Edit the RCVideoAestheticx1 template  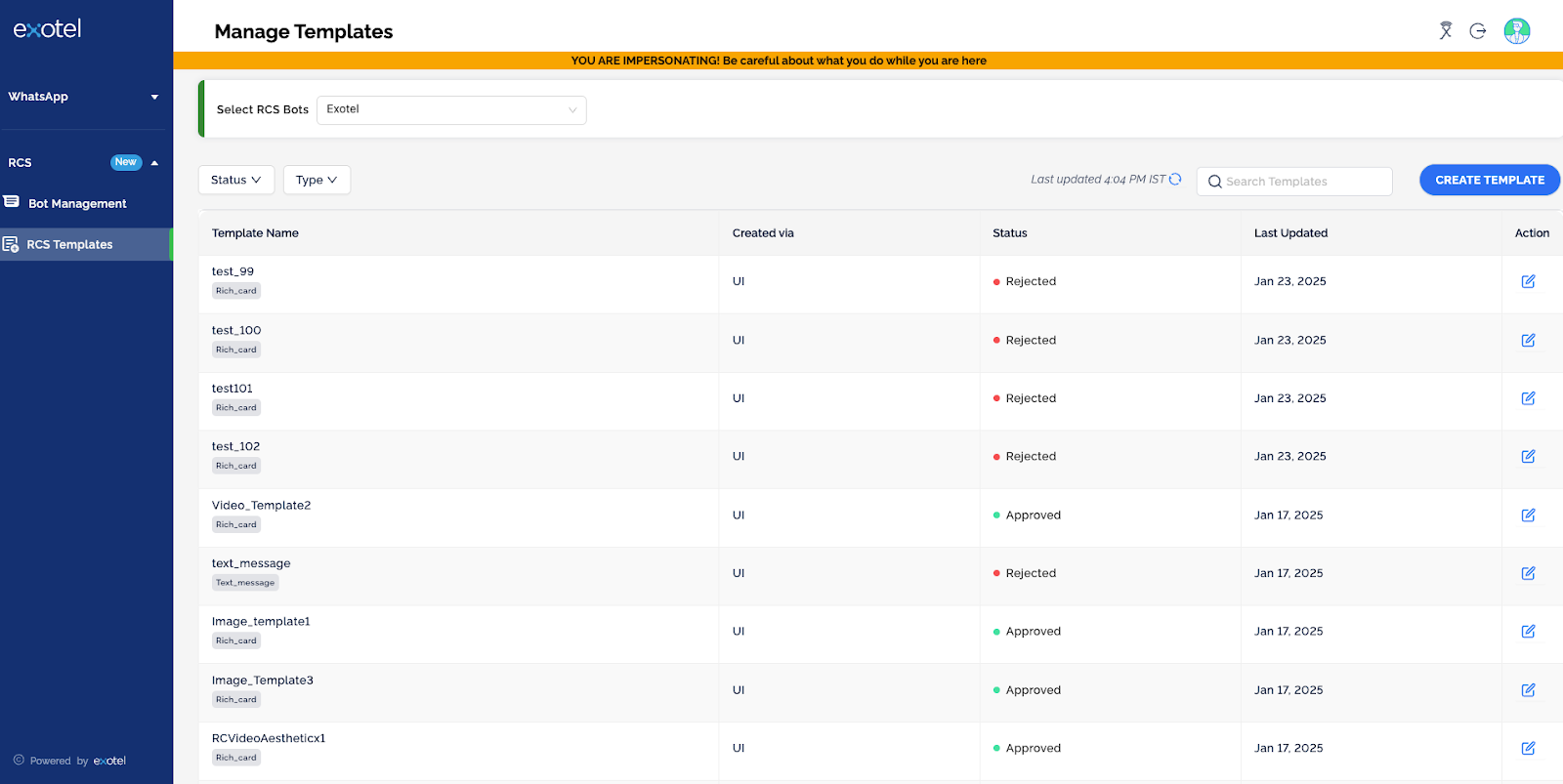coord(1528,748)
